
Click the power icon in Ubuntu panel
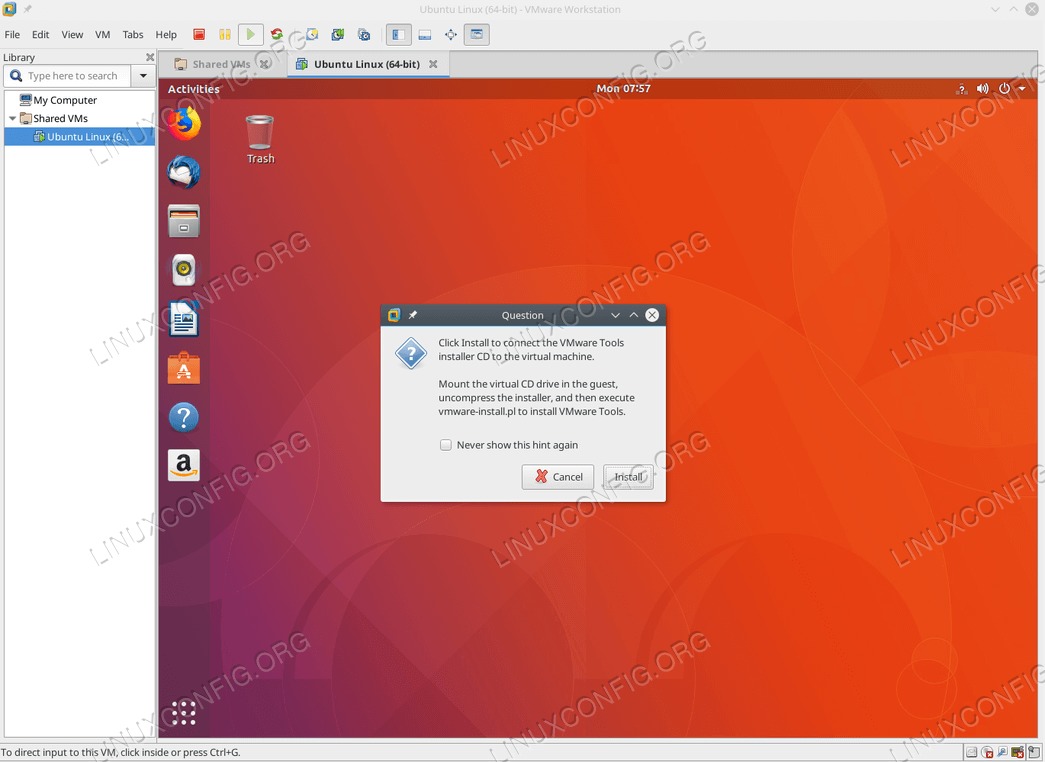tap(1004, 89)
